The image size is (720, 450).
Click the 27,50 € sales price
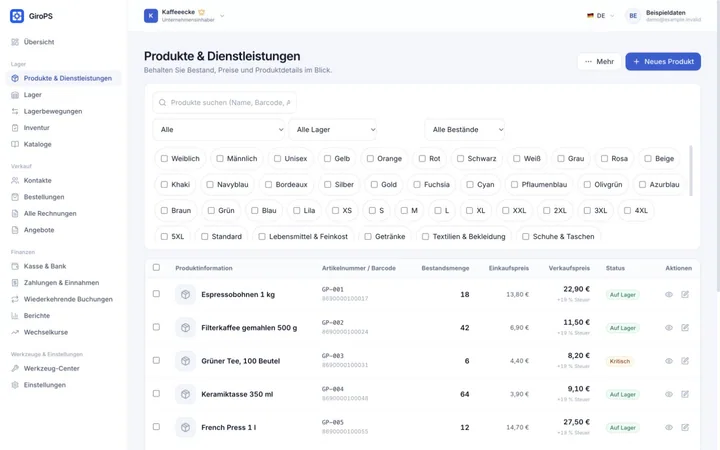[576, 422]
